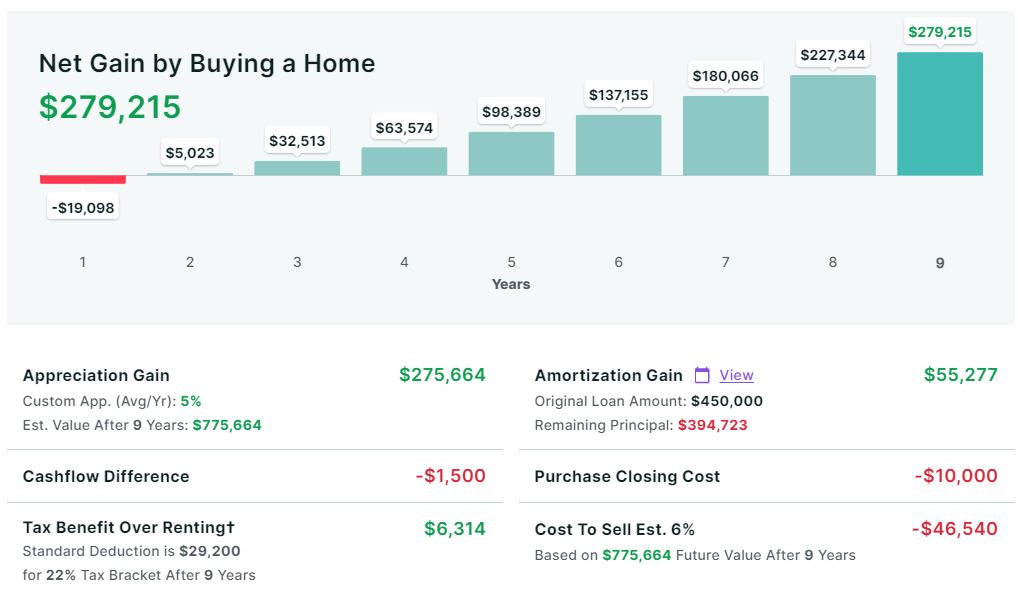1018x592 pixels.
Task: Click the amortization calendar icon
Action: point(702,375)
